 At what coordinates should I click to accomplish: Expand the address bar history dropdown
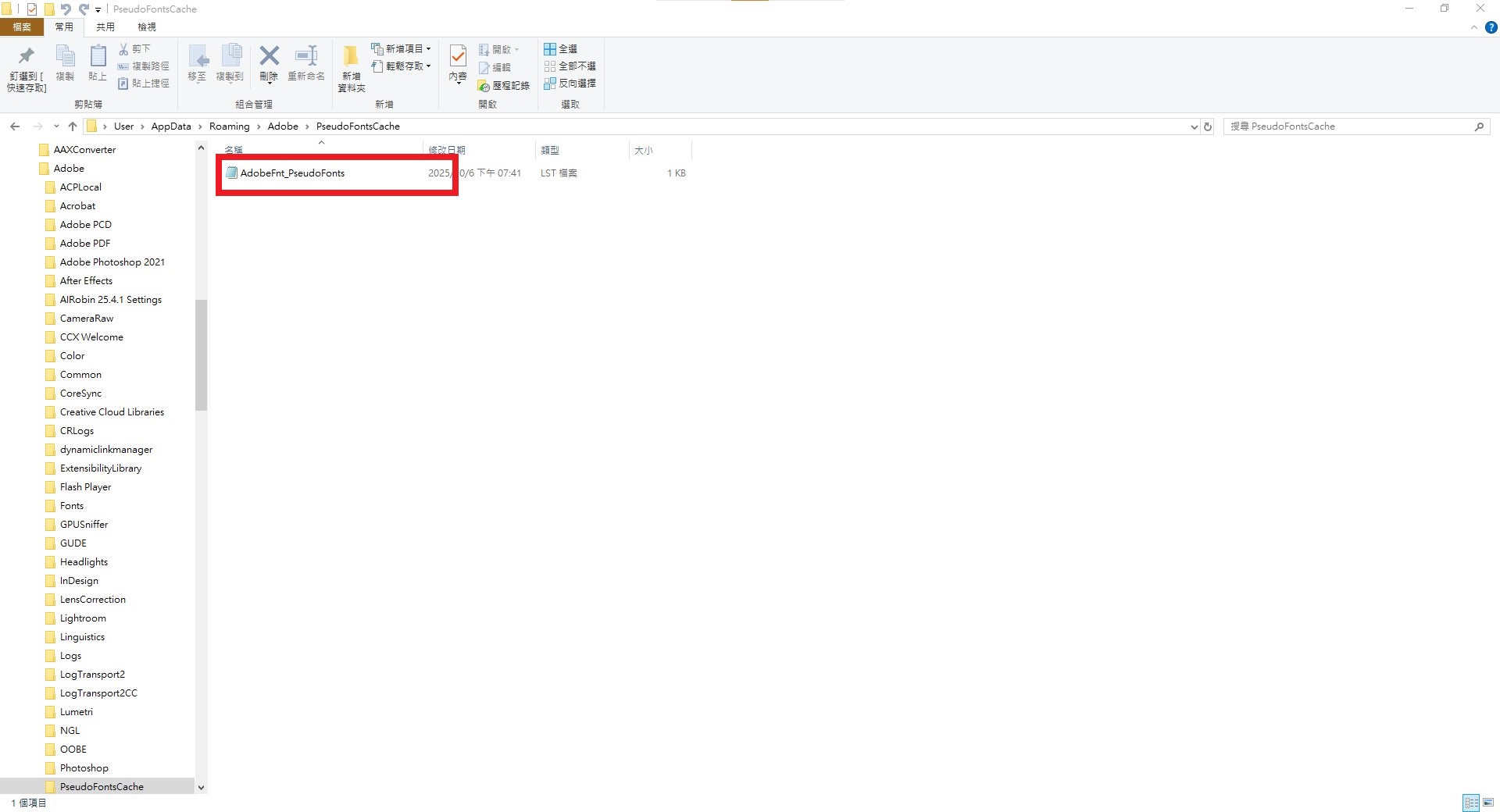coord(1194,126)
